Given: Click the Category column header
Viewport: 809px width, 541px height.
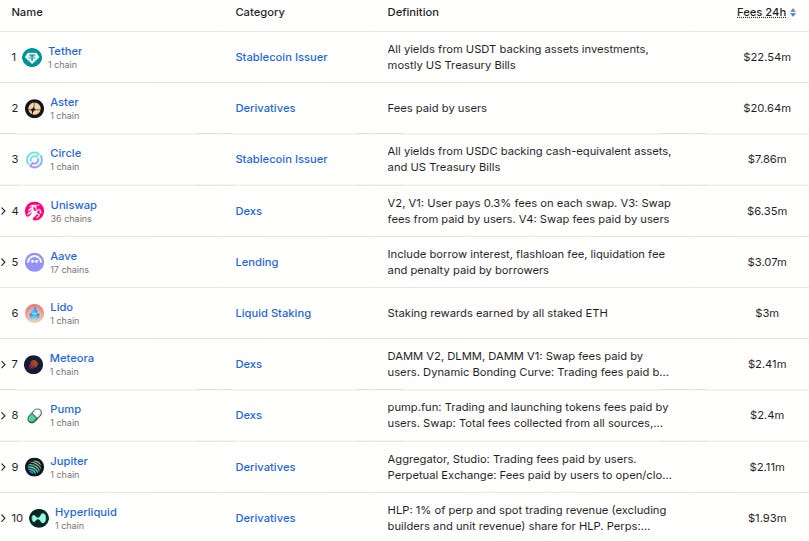Looking at the screenshot, I should click(x=260, y=12).
